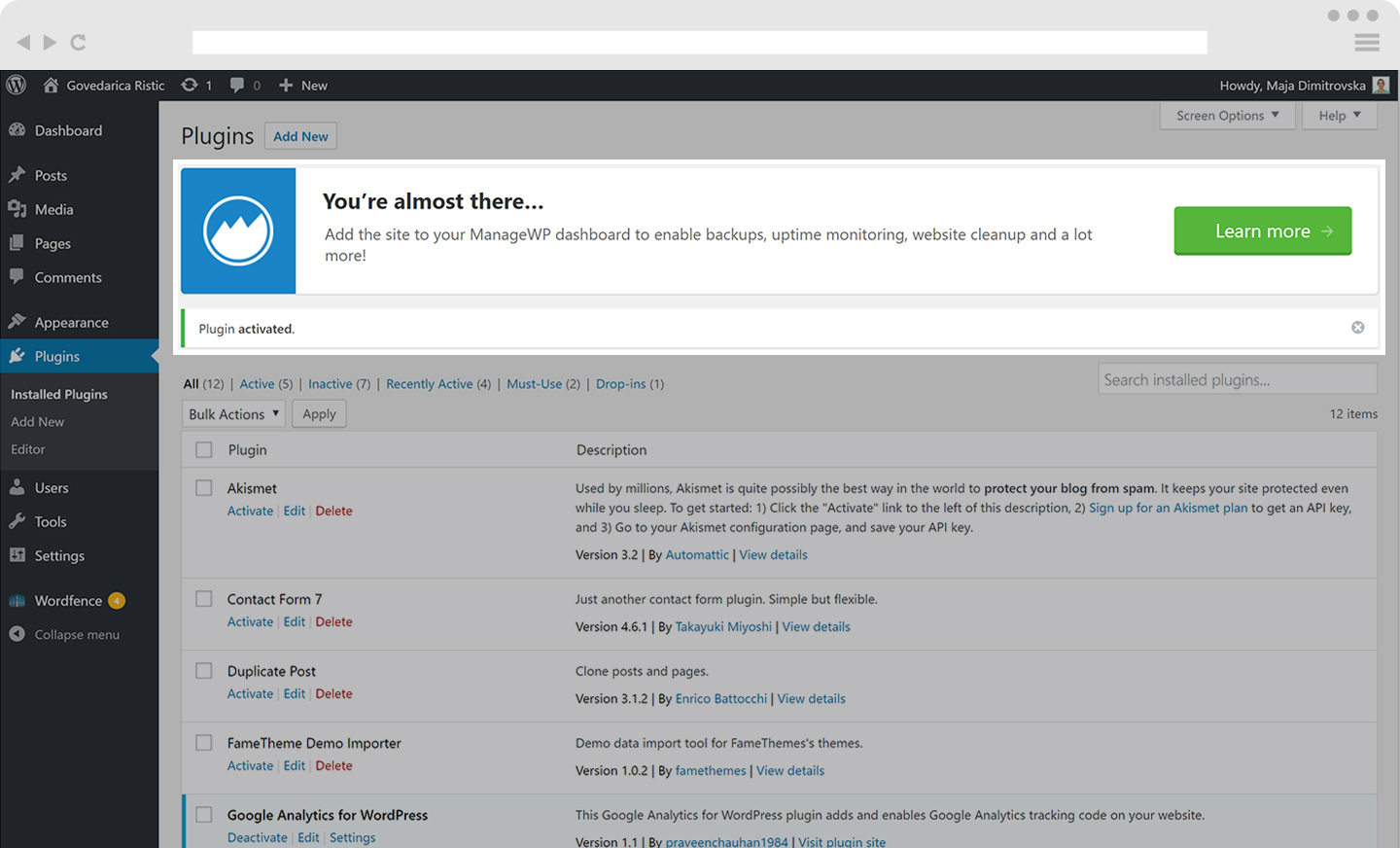The height and width of the screenshot is (848, 1400).
Task: Open Settings for Google Analytics for WordPress
Action: 352,837
